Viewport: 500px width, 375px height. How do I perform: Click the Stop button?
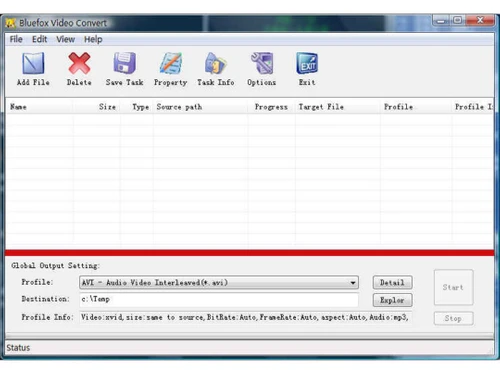(453, 318)
